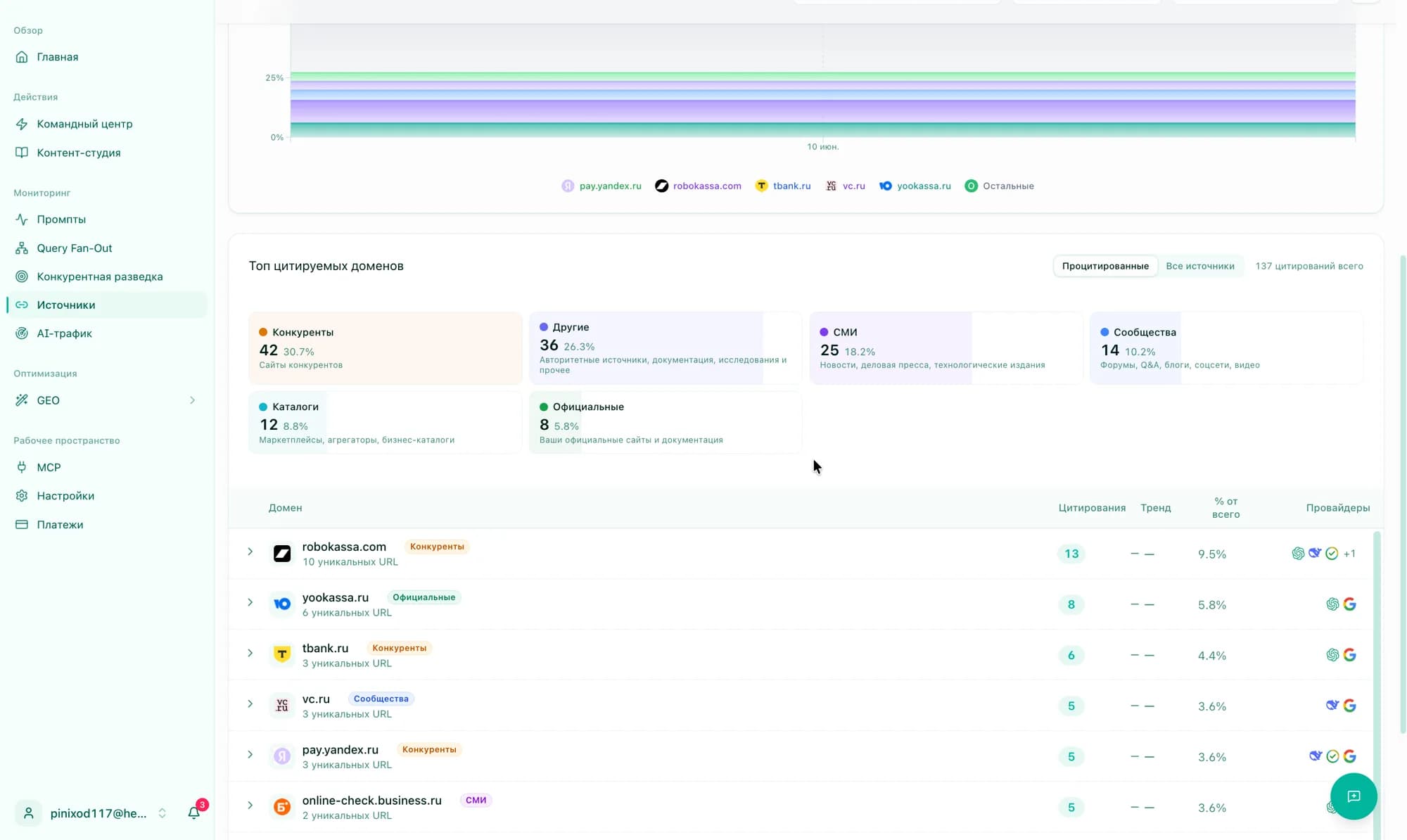This screenshot has width=1407, height=840.
Task: Open the notifications bell with badge
Action: pyautogui.click(x=194, y=813)
